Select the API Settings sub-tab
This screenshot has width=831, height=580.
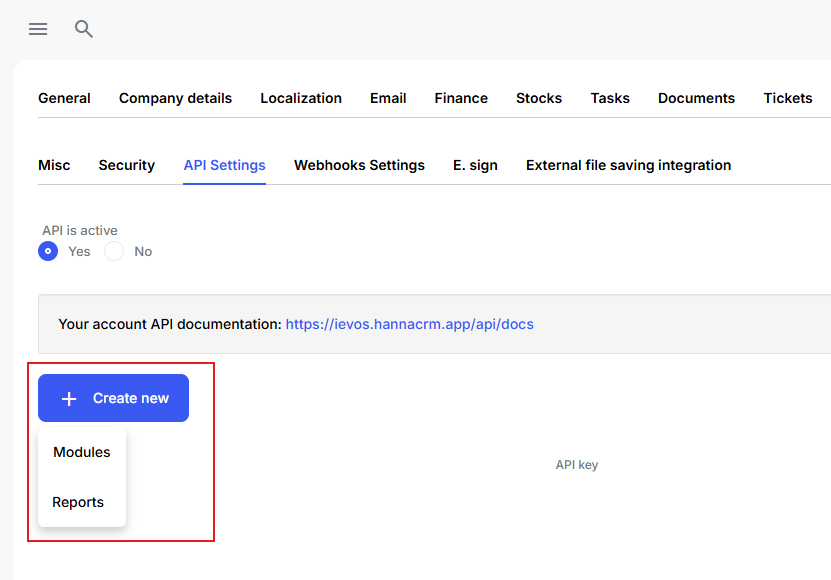[x=225, y=165]
